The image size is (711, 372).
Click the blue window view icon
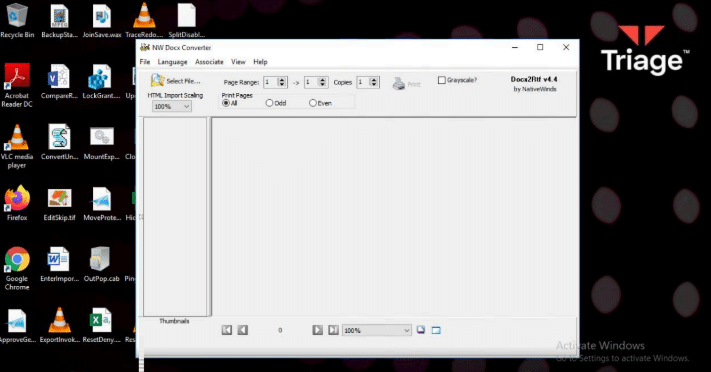coord(436,330)
